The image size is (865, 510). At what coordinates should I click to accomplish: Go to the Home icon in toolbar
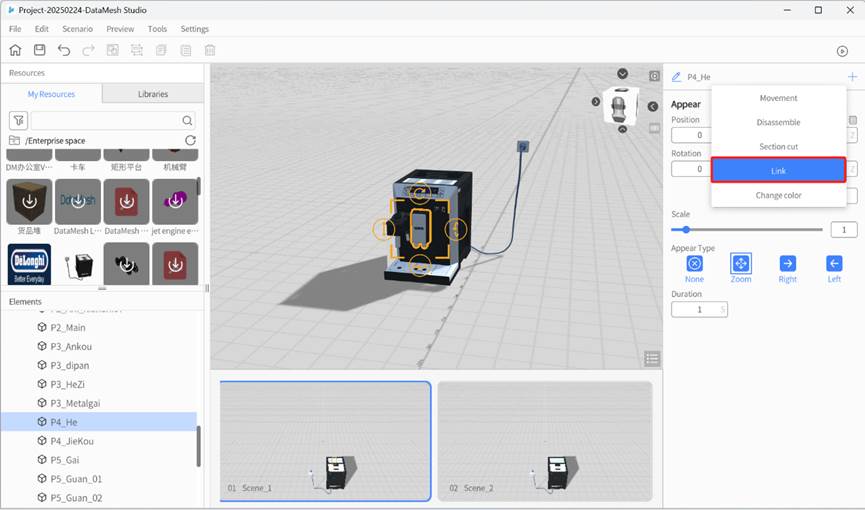tap(15, 50)
